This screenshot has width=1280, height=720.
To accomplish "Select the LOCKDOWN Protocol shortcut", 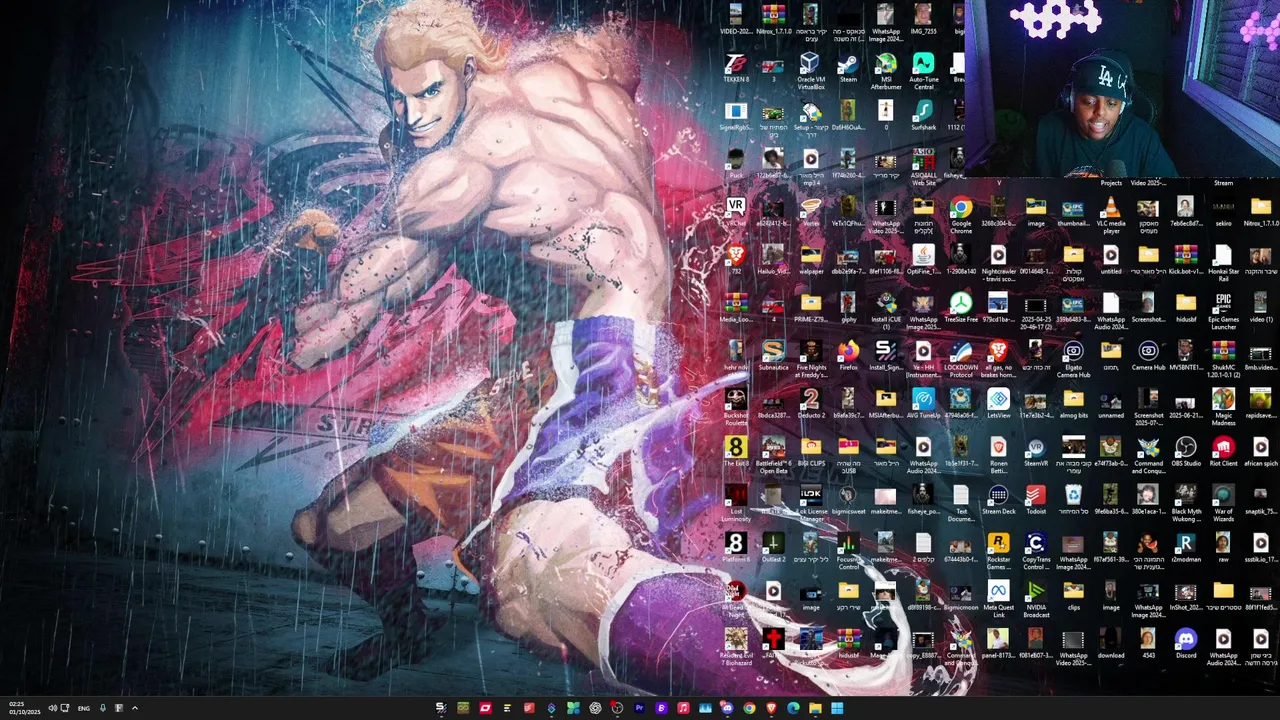I will click(x=960, y=359).
